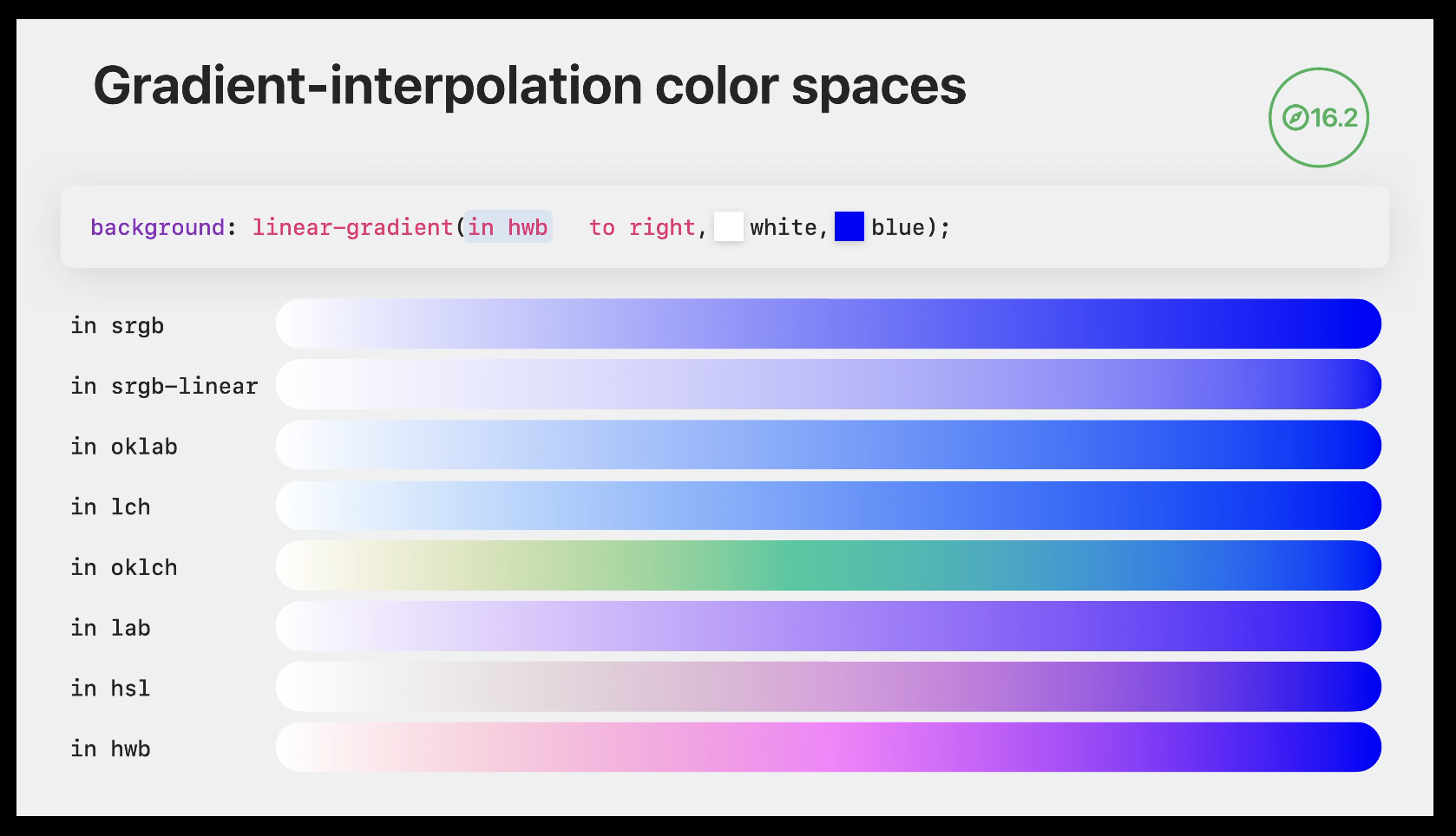Click the 'in lch' gradient bar
The width and height of the screenshot is (1456, 836).
(829, 506)
